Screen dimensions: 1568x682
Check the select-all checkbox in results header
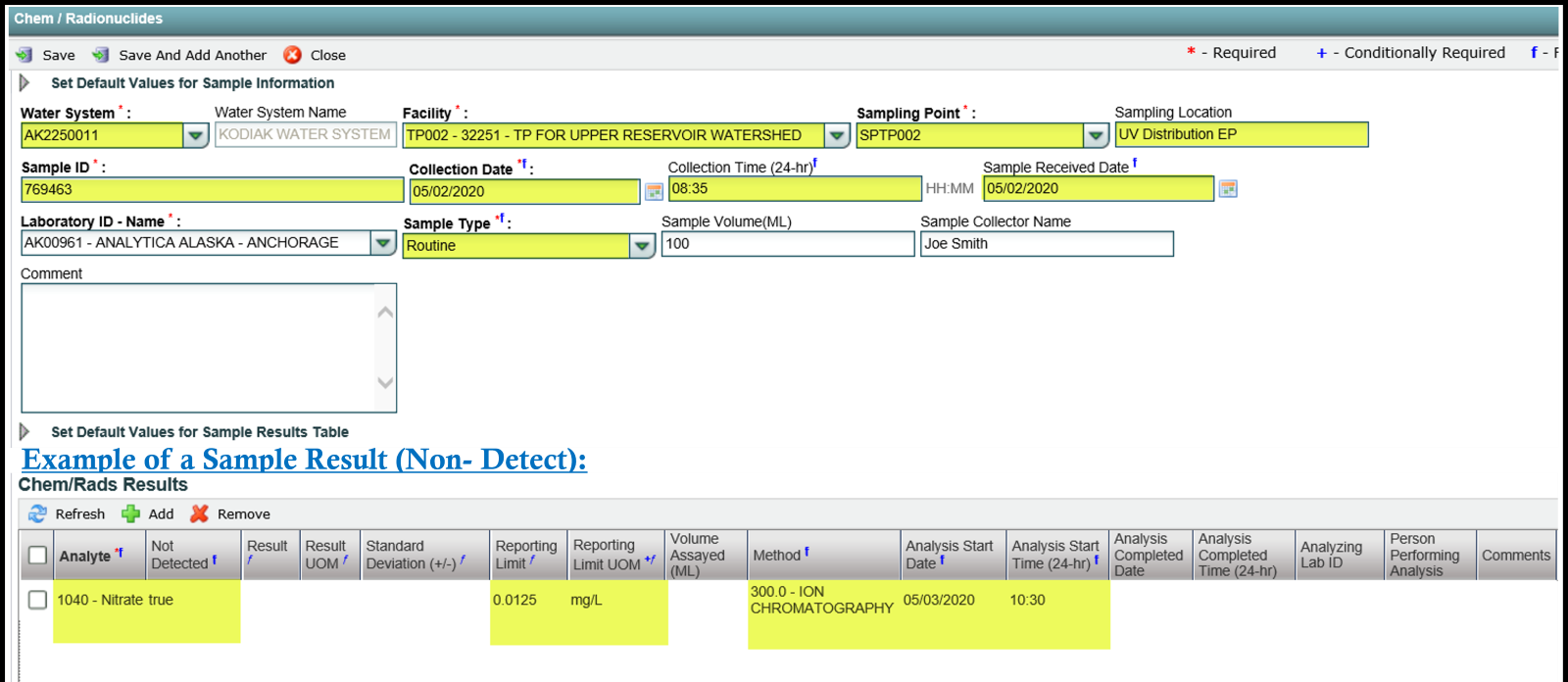click(37, 556)
